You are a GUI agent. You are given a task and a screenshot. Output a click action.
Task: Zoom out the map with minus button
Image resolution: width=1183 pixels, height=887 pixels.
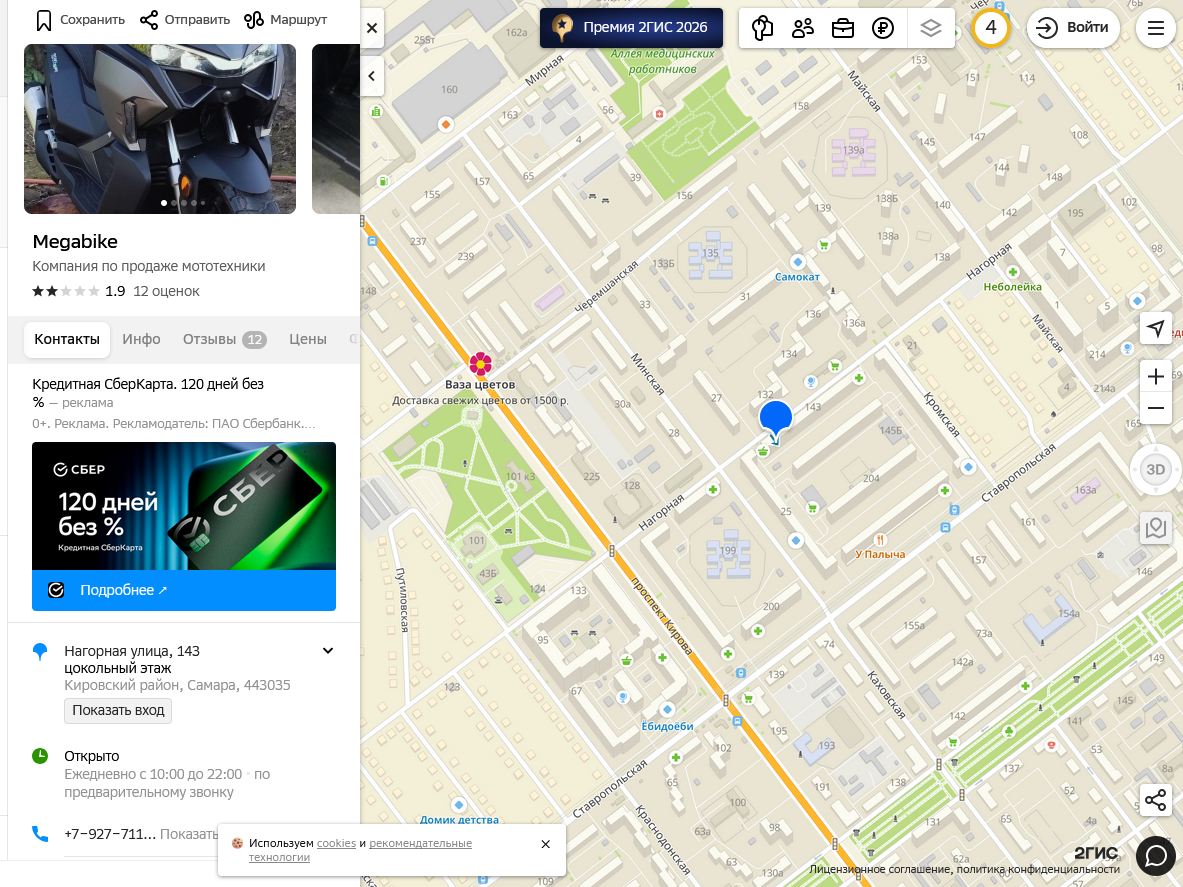1155,408
